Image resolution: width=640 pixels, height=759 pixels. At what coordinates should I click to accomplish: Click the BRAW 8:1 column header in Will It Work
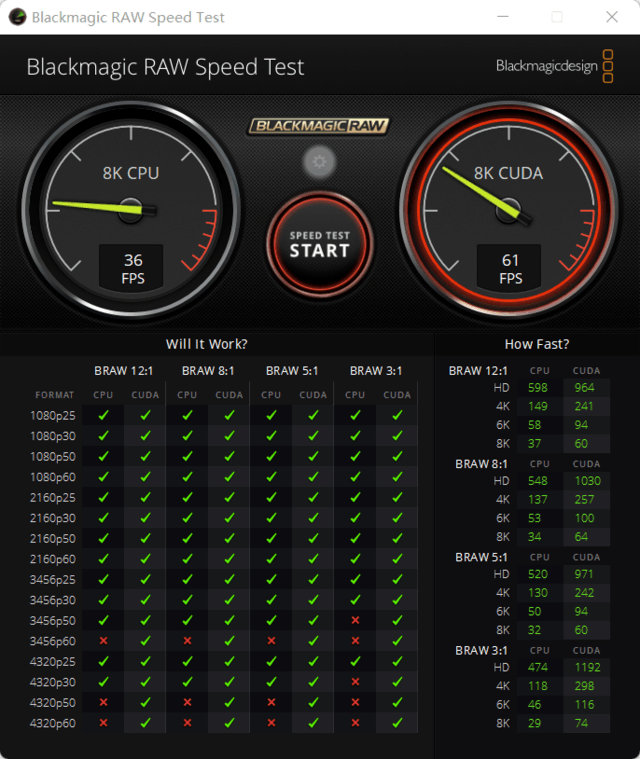[208, 371]
